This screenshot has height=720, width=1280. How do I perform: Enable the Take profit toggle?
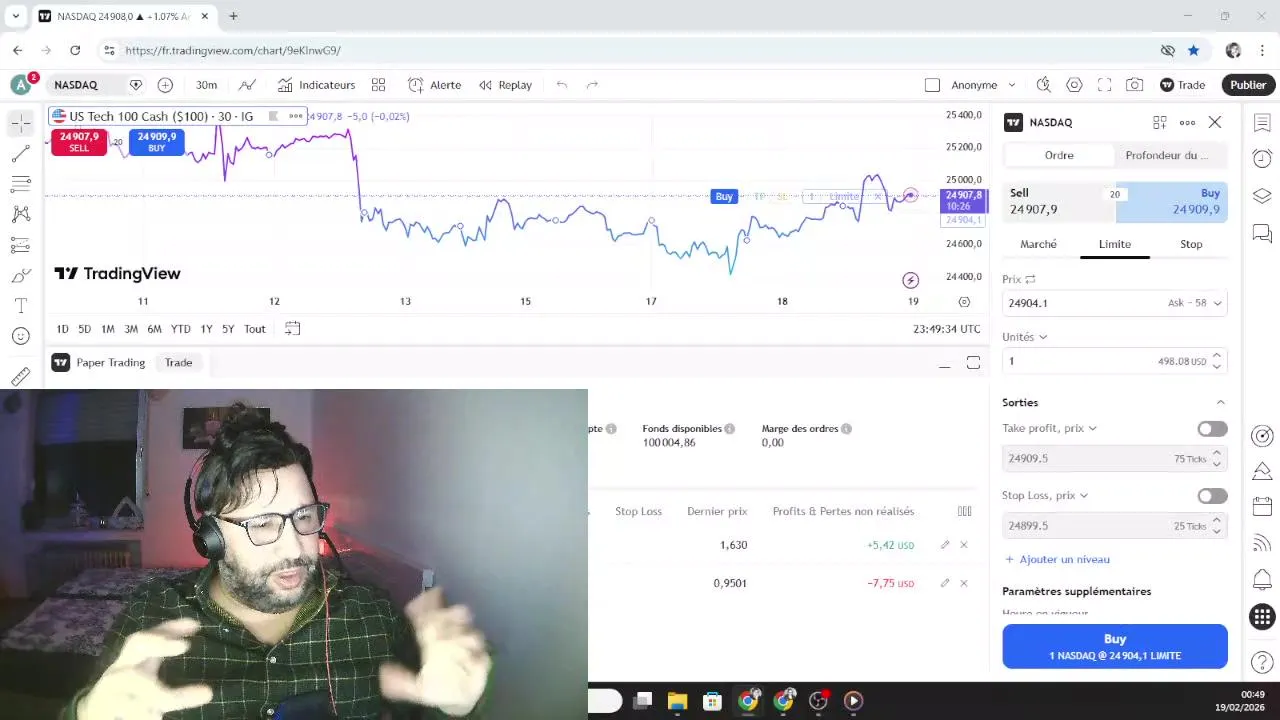[x=1212, y=429]
